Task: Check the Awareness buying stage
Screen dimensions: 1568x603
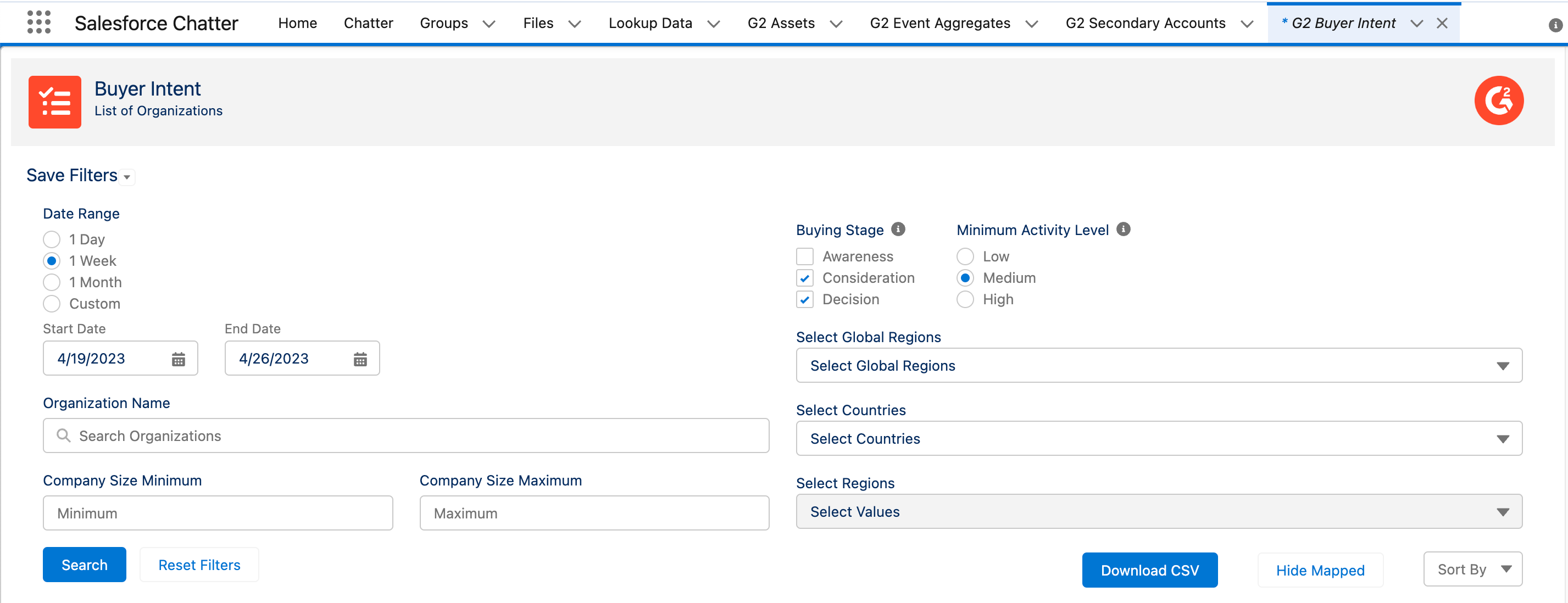Action: pyautogui.click(x=805, y=256)
